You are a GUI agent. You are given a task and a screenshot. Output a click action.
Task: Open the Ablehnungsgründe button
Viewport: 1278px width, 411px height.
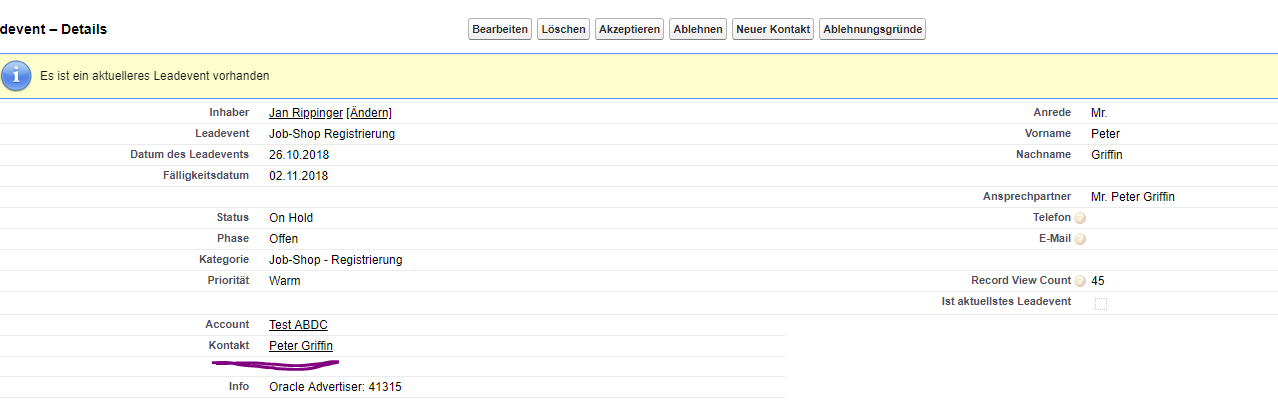[x=872, y=30]
